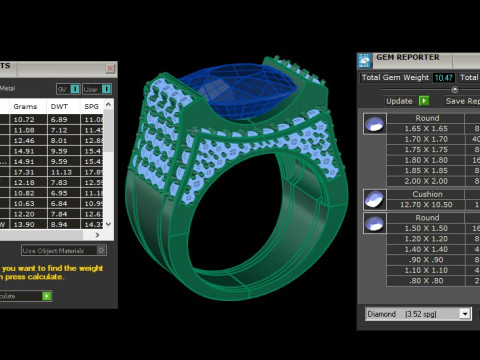The image size is (480, 360).
Task: Open the Use Object Materials selector
Action: coord(64,250)
